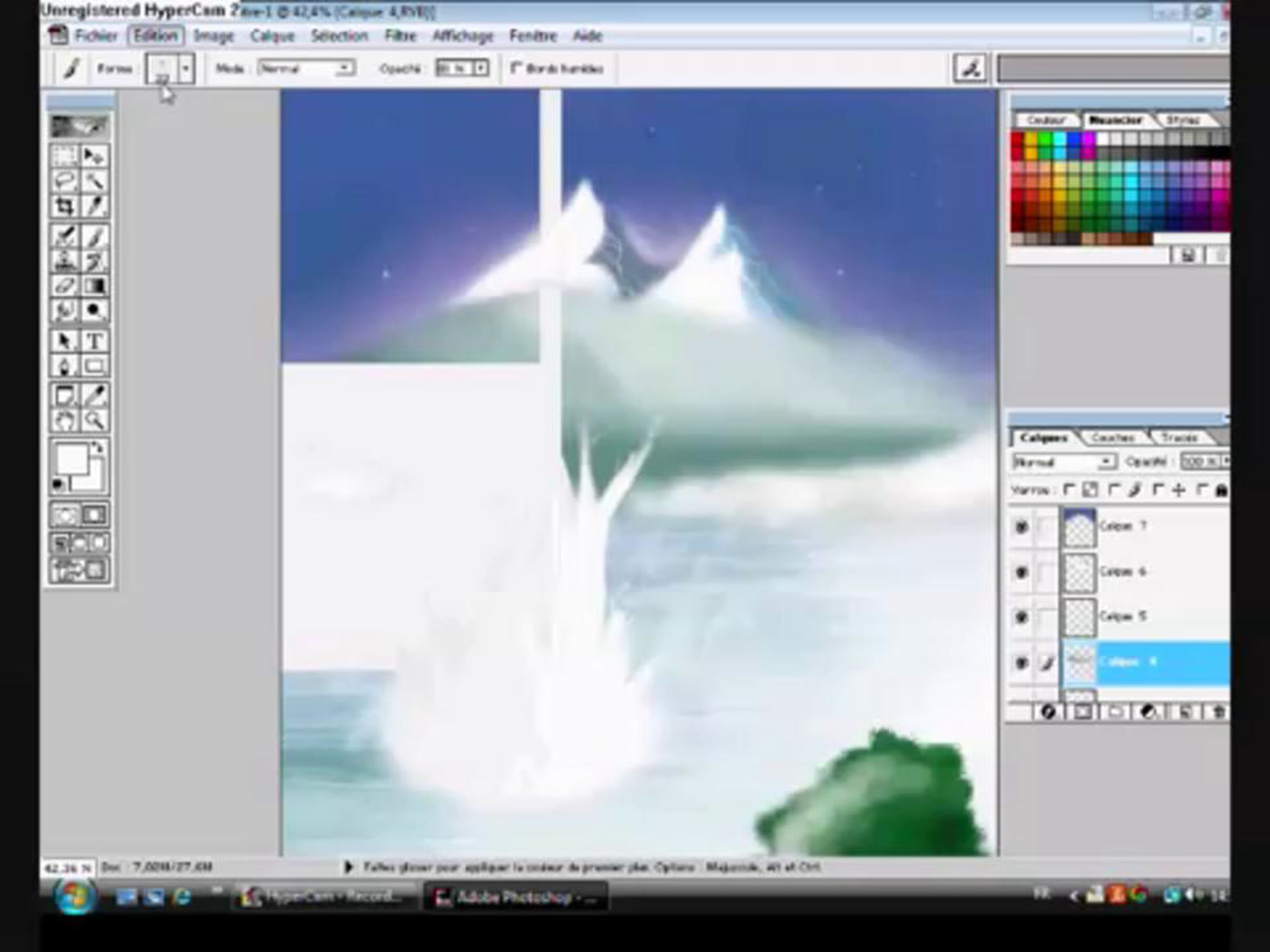
Task: Select the Magic Wand tool
Action: pos(94,181)
